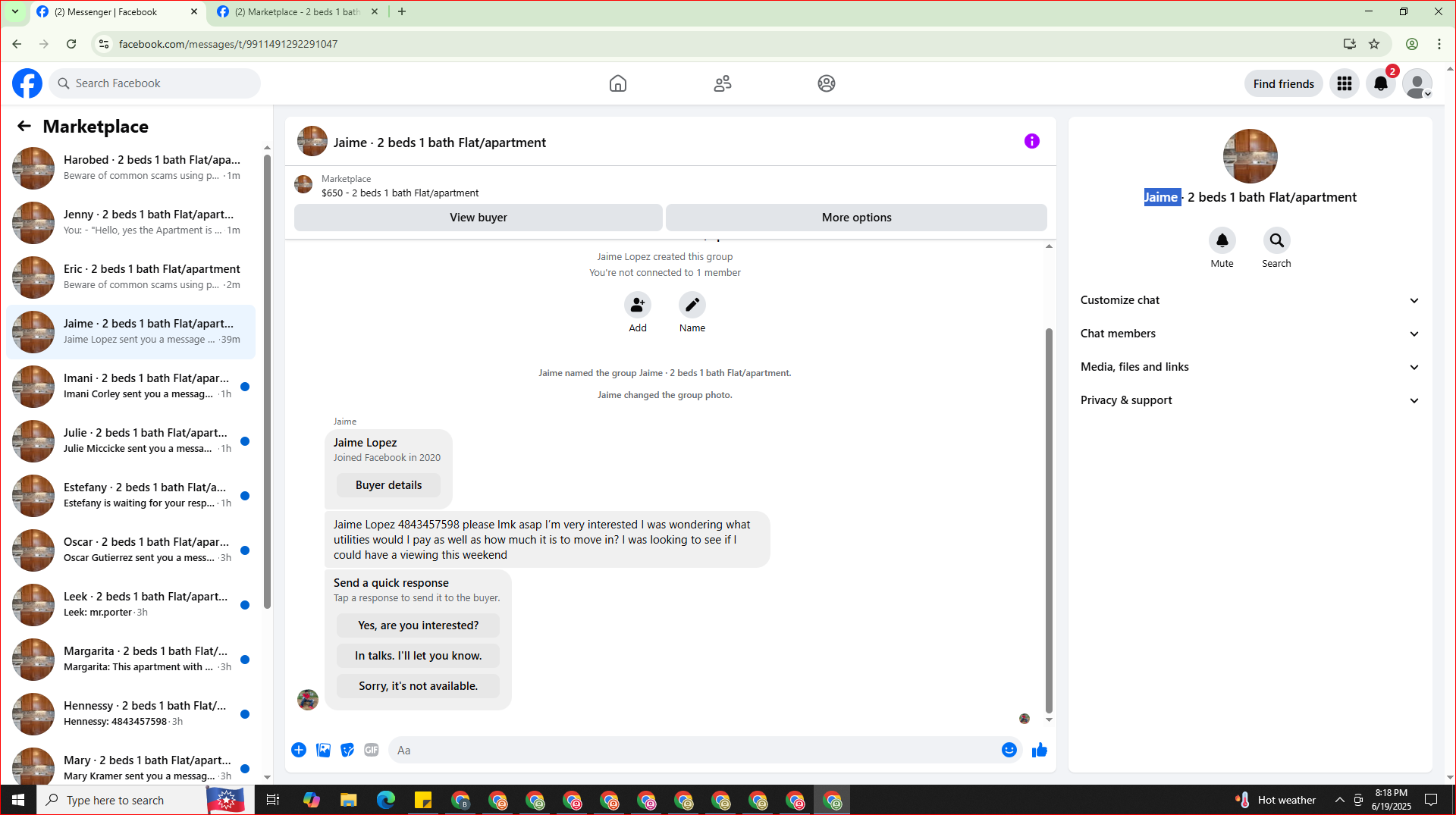The height and width of the screenshot is (815, 1456).
Task: Click the back arrow beside Marketplace
Action: tap(24, 126)
